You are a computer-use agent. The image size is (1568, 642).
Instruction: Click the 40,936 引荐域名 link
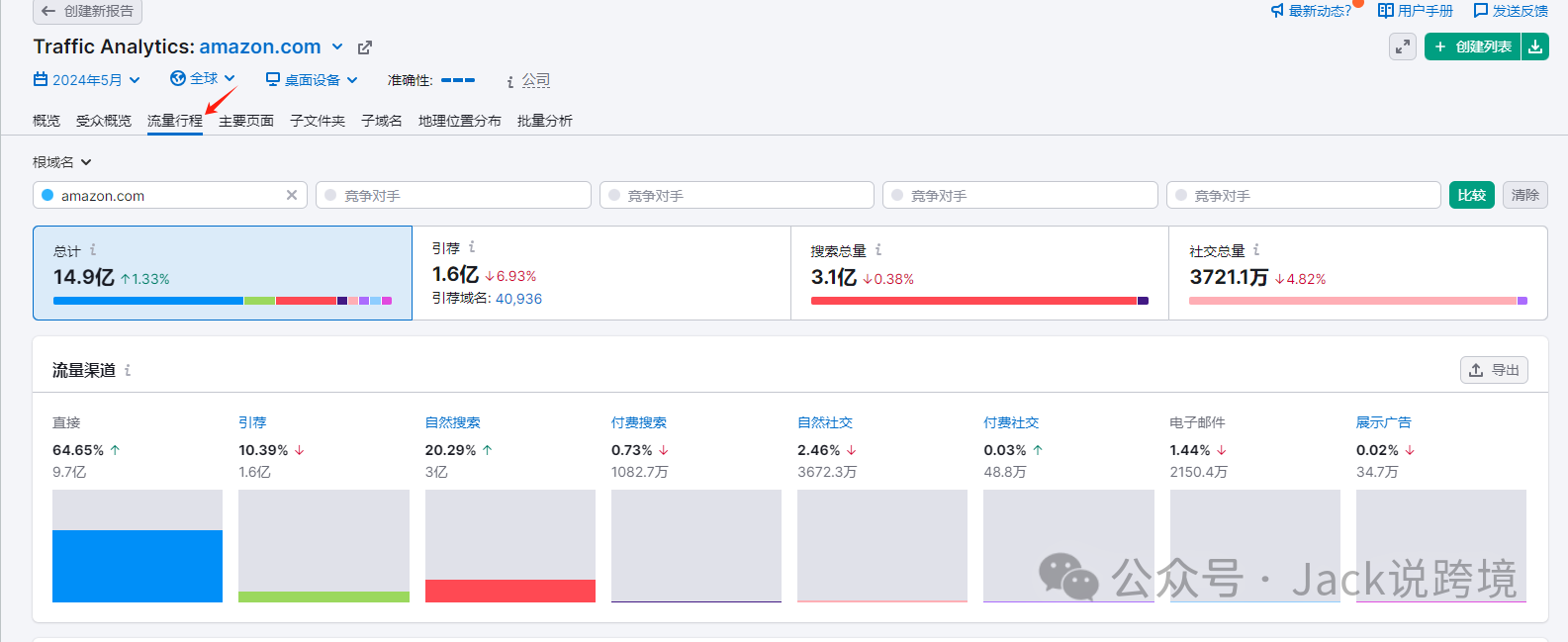pos(518,299)
